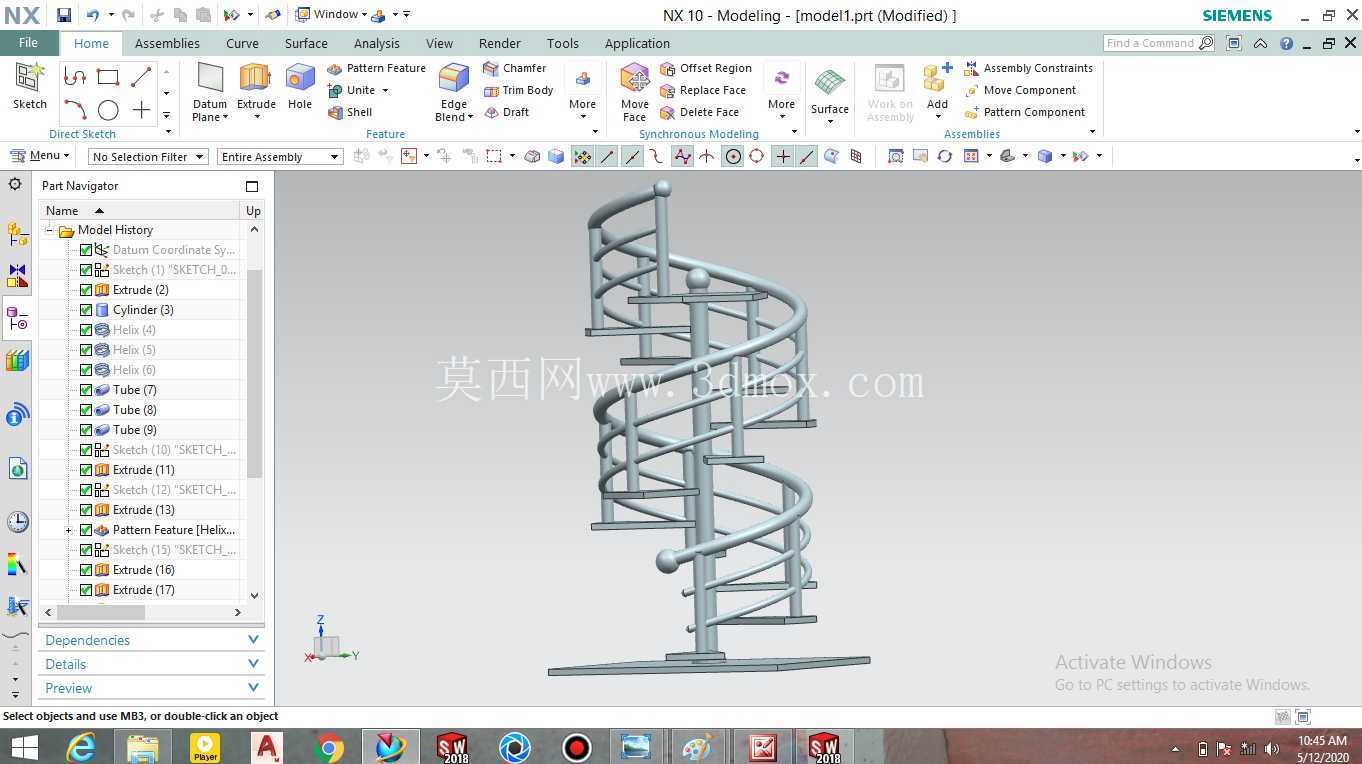The height and width of the screenshot is (764, 1362).
Task: Click the Delete Face button
Action: click(x=700, y=112)
